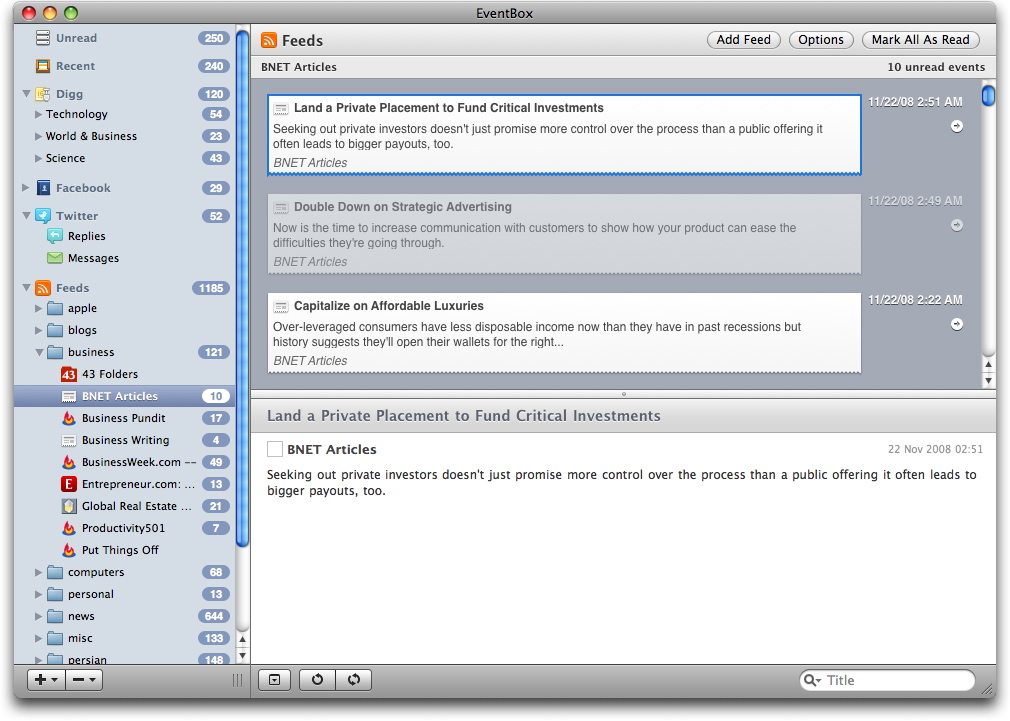Open arrow for Double Down on Strategic Advertising
Image resolution: width=1010 pixels, height=721 pixels.
(x=957, y=225)
